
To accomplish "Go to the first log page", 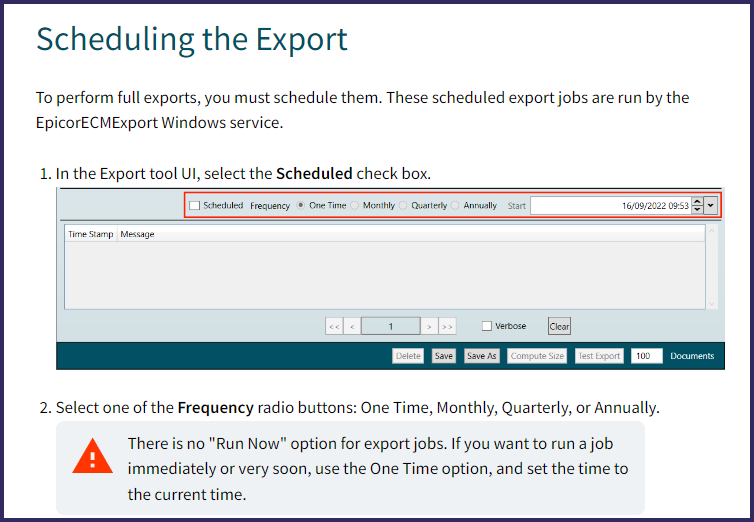I will pyautogui.click(x=334, y=326).
